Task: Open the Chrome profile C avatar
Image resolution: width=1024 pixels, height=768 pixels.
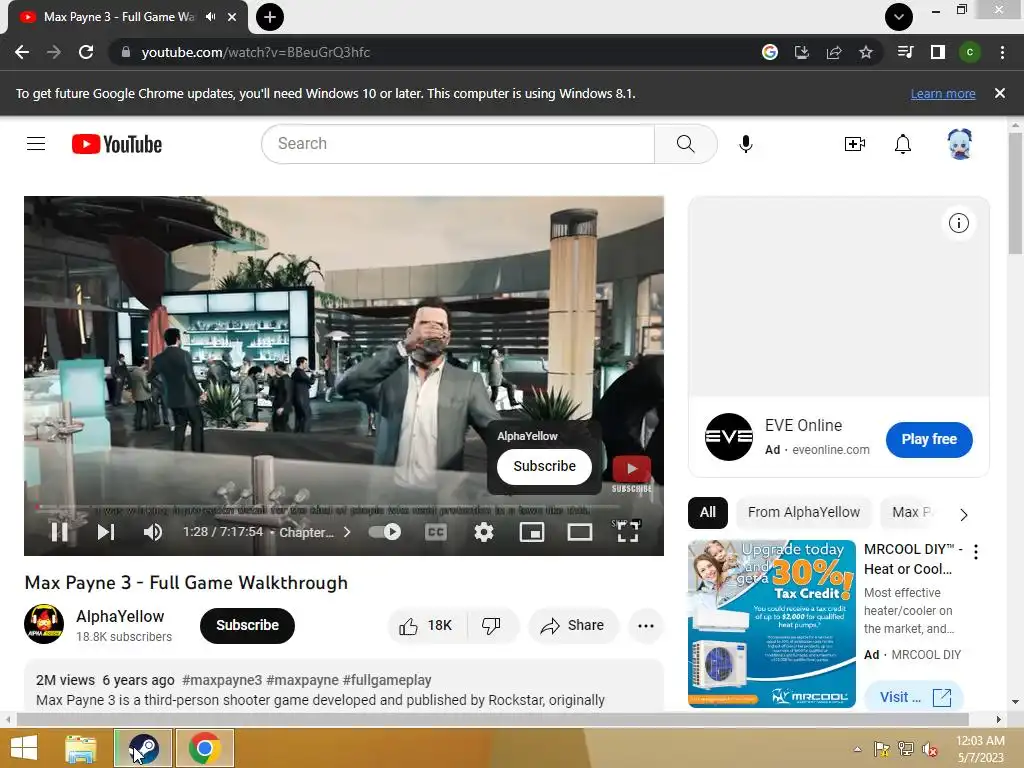Action: (x=970, y=52)
